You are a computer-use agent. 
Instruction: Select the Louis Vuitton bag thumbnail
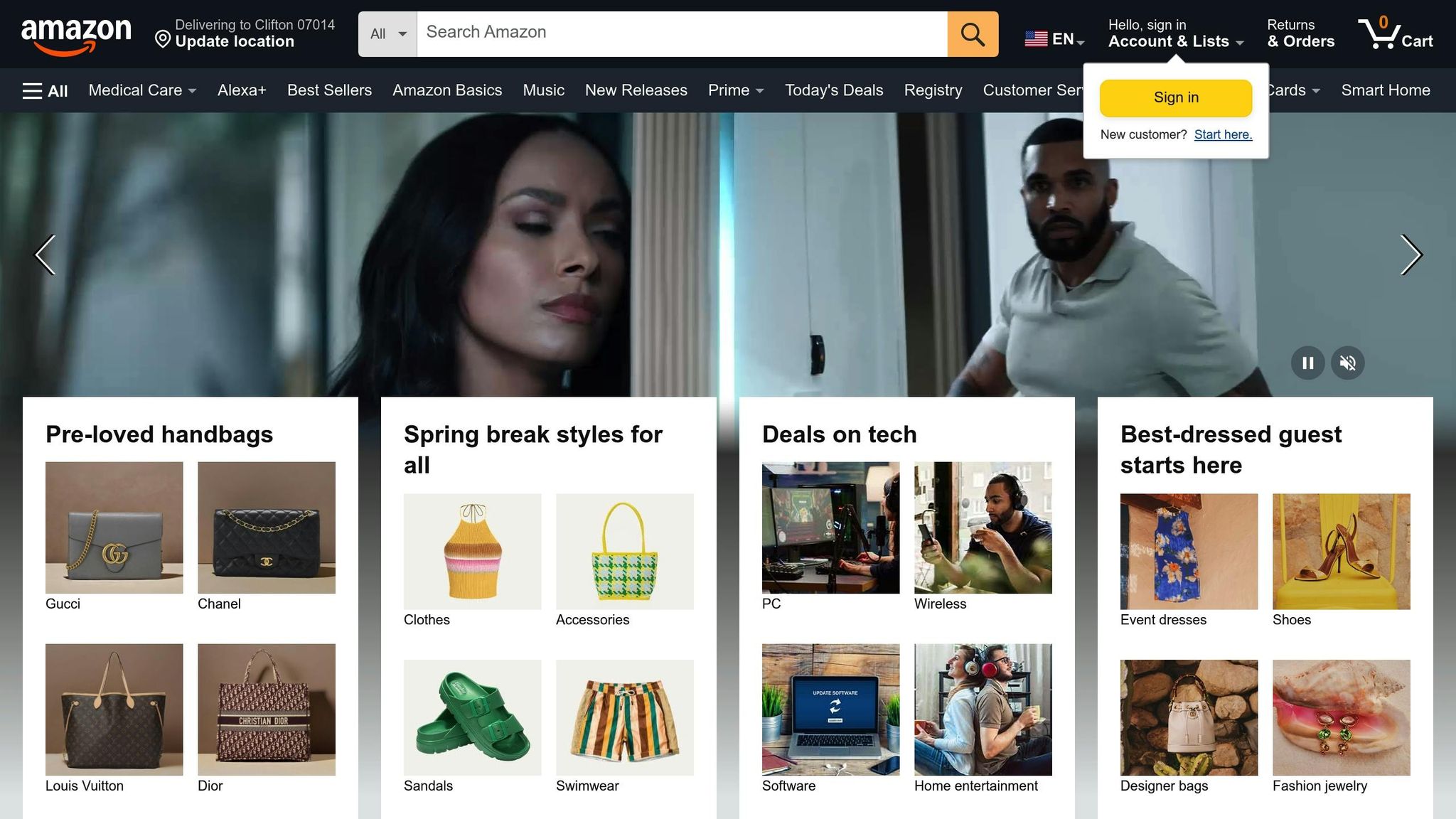point(114,710)
